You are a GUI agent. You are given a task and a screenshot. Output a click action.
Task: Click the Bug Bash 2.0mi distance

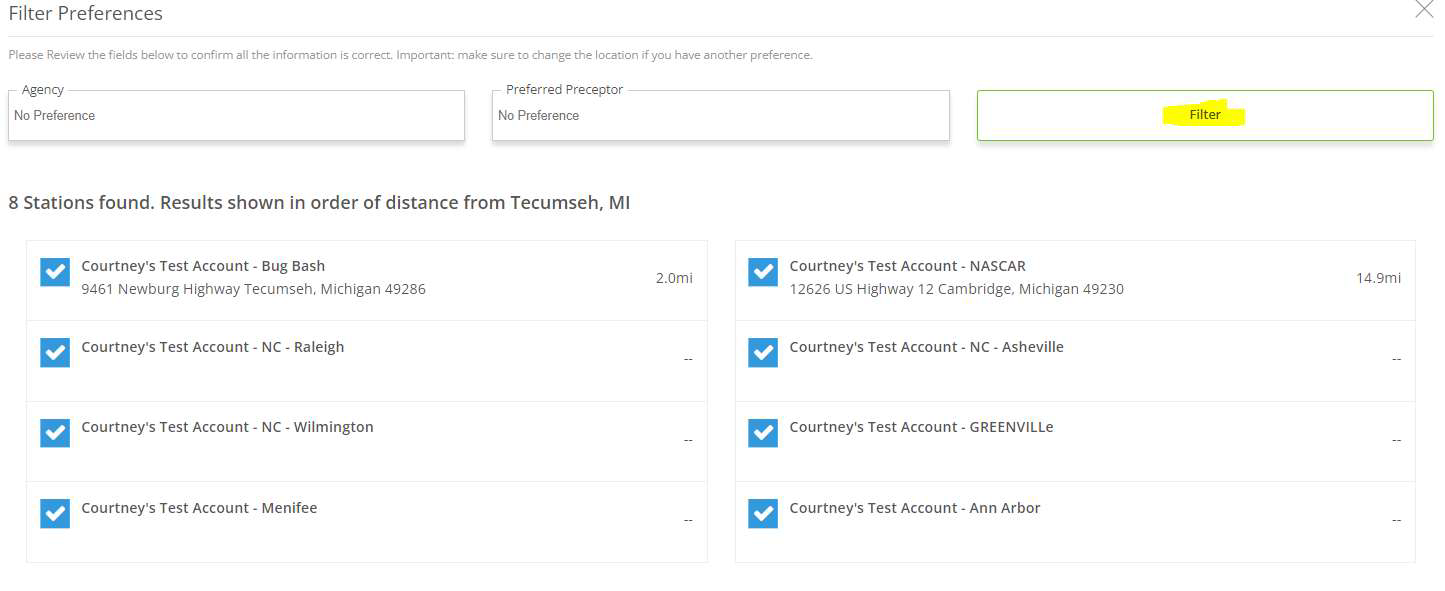pos(674,278)
